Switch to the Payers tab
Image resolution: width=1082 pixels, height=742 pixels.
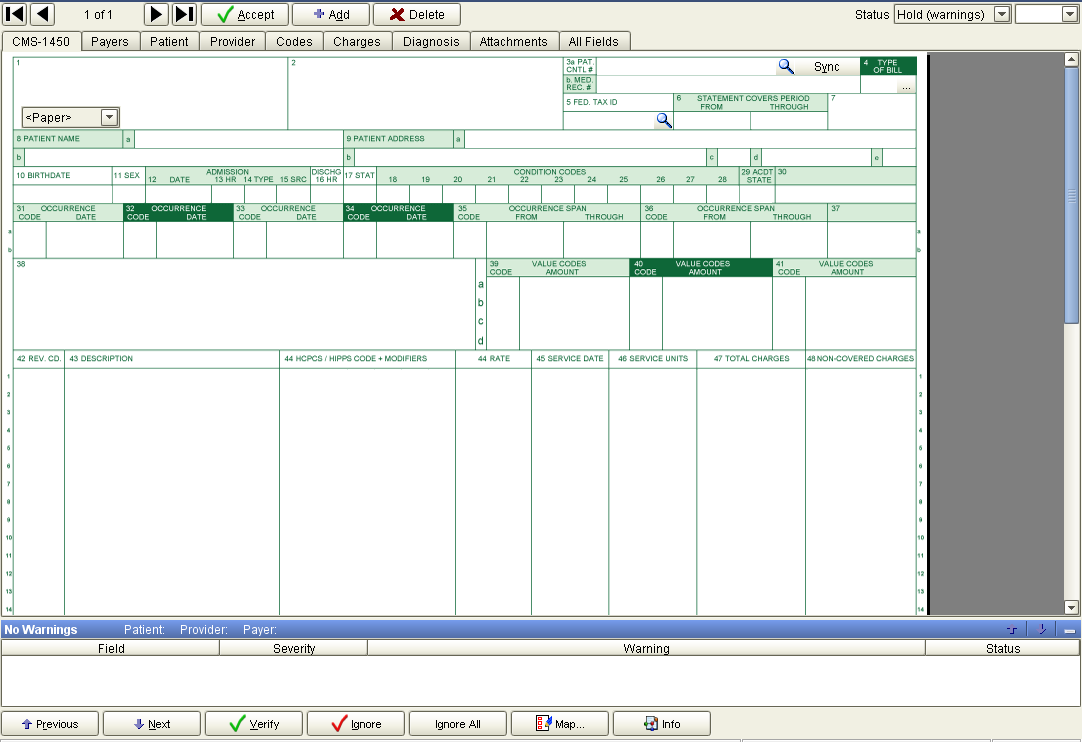tap(110, 42)
